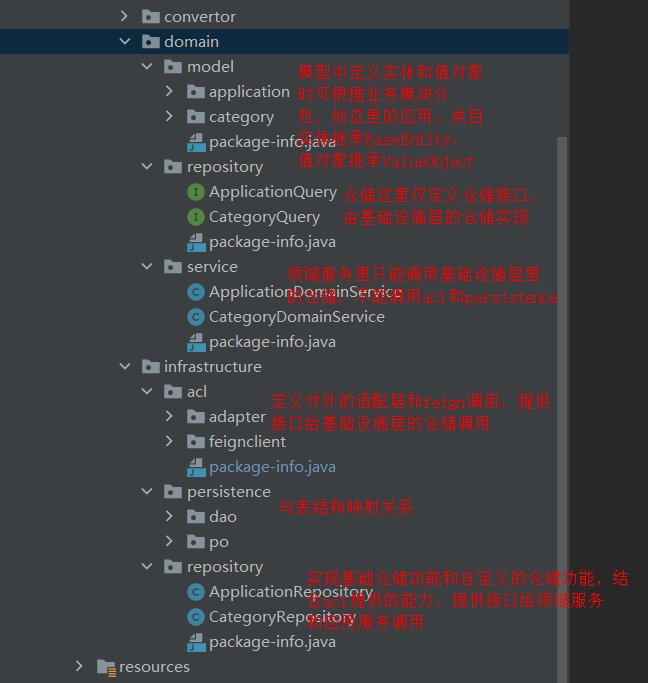
Task: Expand the feignclient package
Action: coord(169,442)
